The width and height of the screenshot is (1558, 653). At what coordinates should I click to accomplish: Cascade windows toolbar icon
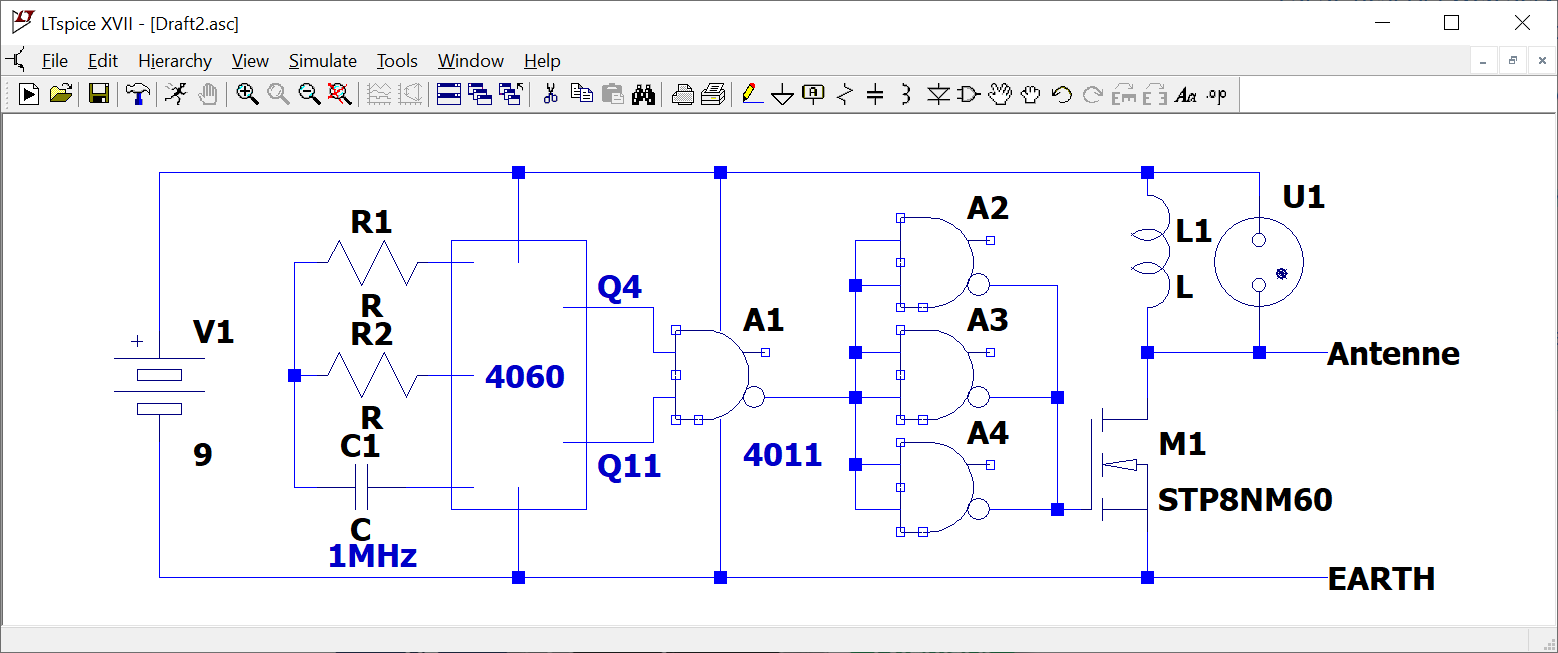click(480, 94)
